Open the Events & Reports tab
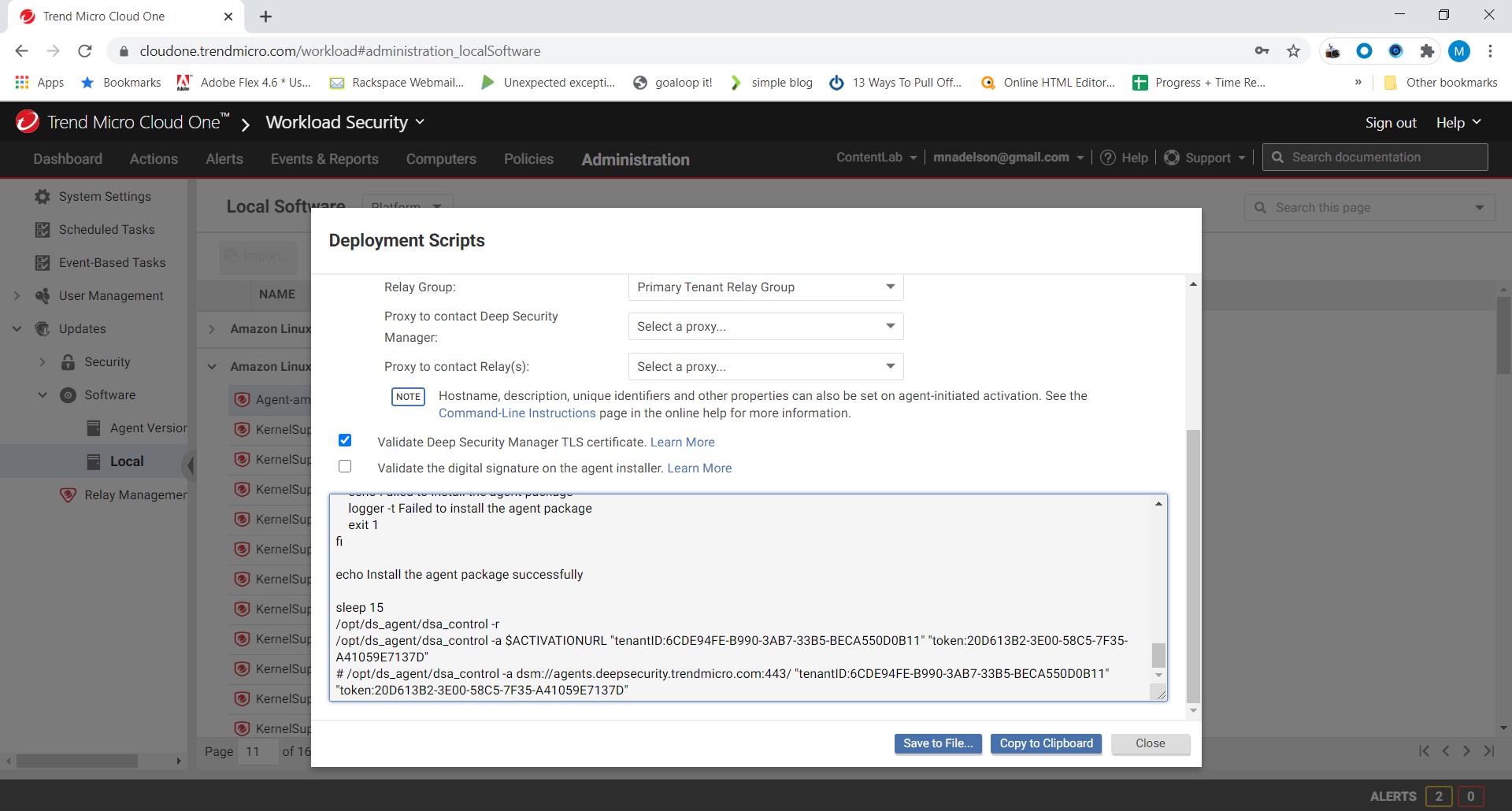The height and width of the screenshot is (811, 1512). (324, 159)
